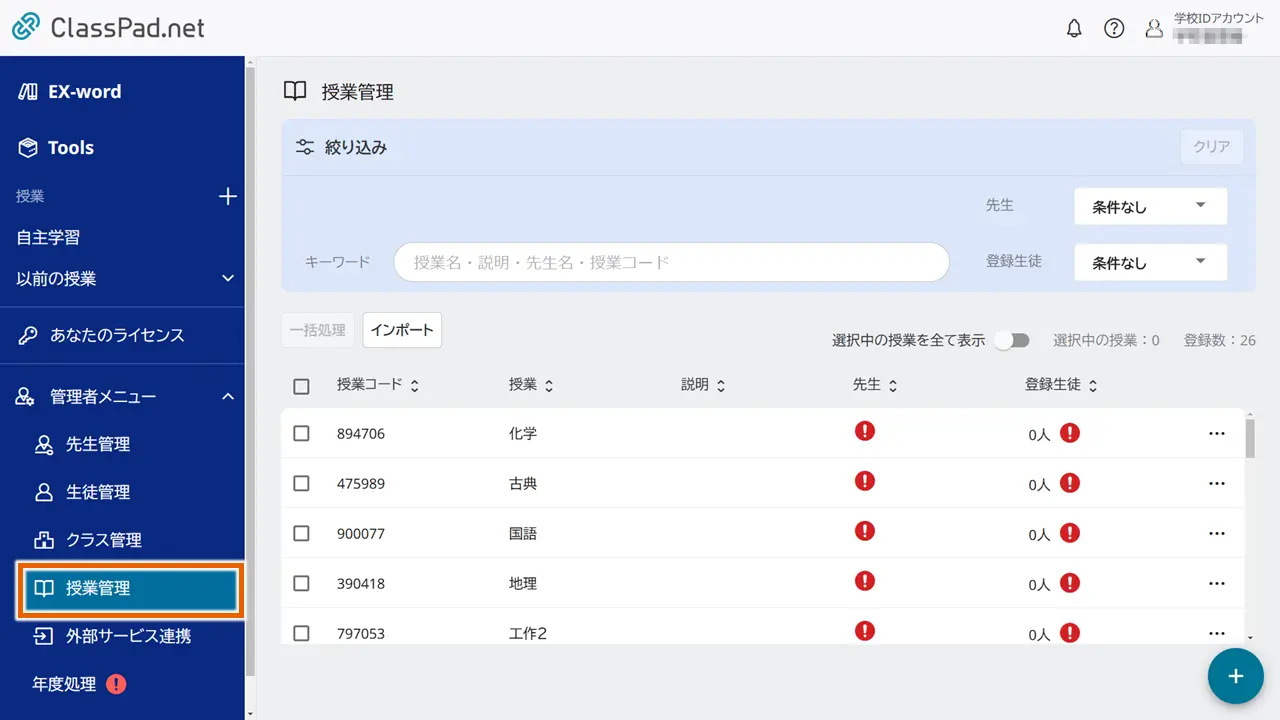Open the EX-word section in sidebar
1280x720 pixels.
coord(85,91)
